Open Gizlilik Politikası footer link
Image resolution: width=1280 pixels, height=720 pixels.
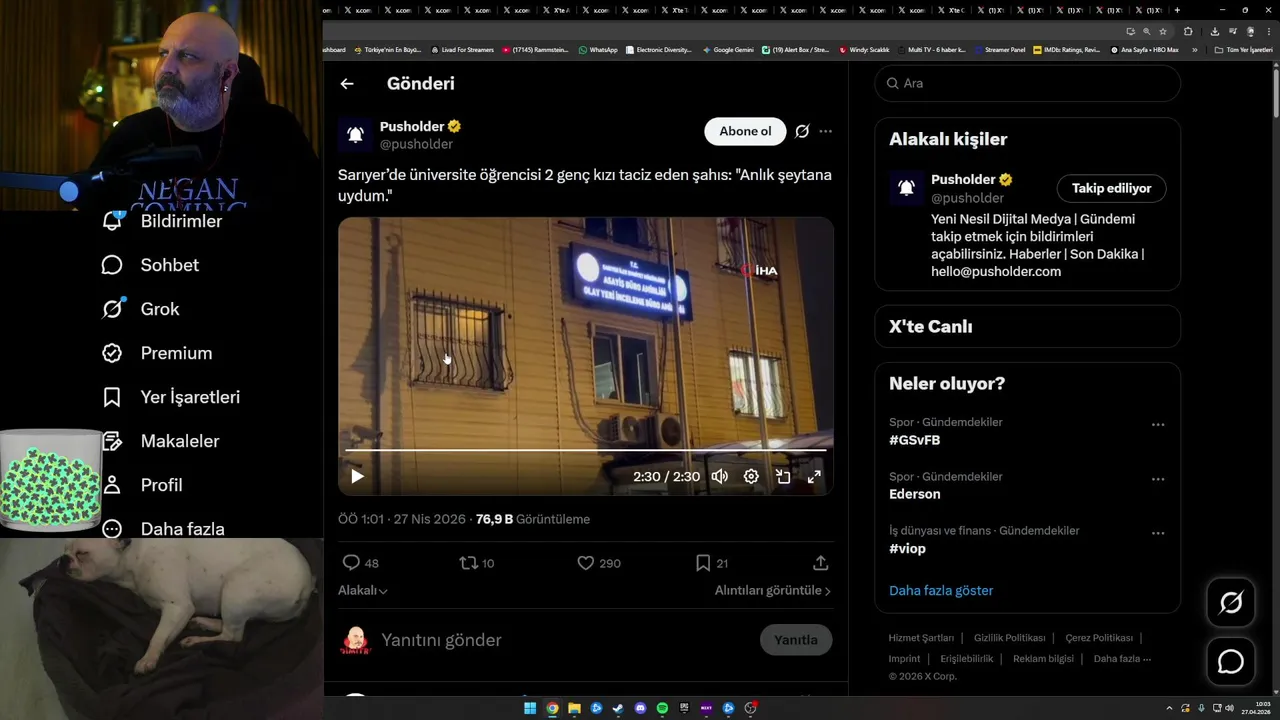pos(1009,638)
